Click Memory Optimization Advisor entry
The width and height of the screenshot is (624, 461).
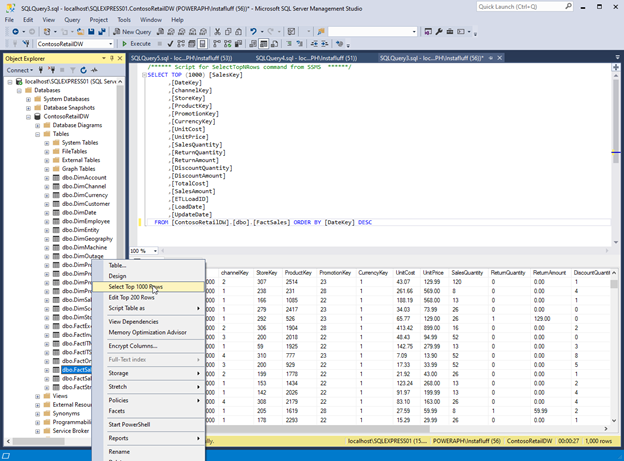point(148,332)
